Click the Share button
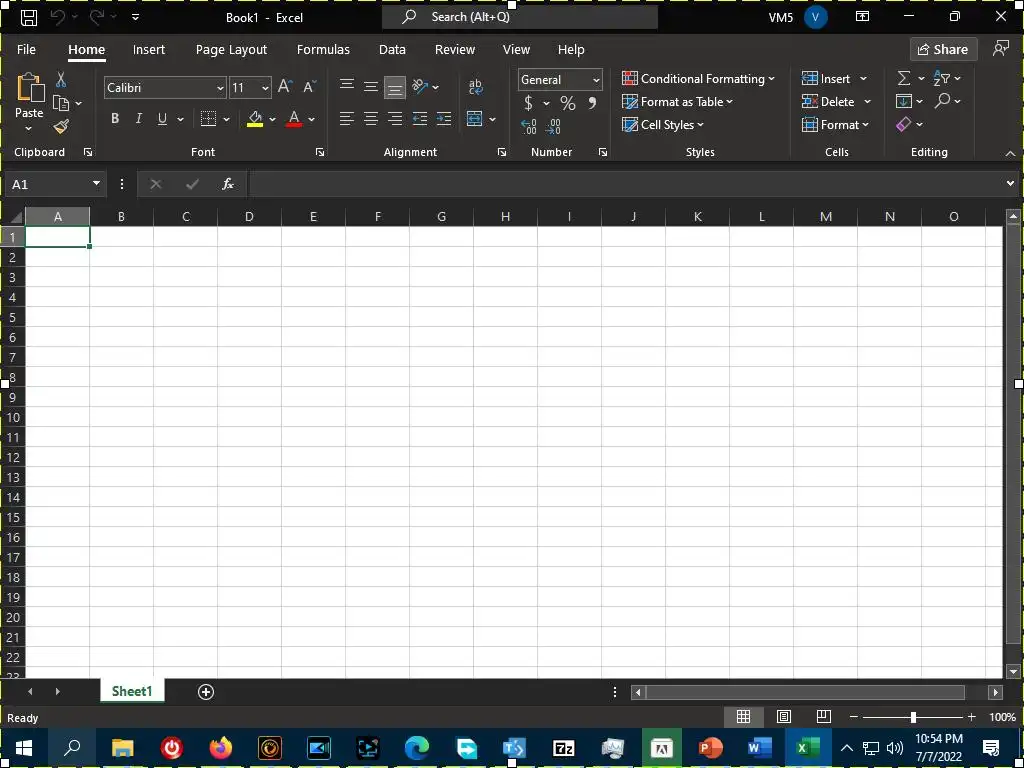Viewport: 1024px width, 768px height. pyautogui.click(x=943, y=49)
